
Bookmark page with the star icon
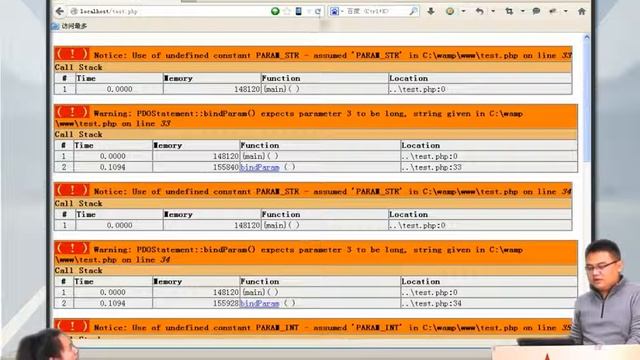tap(287, 11)
